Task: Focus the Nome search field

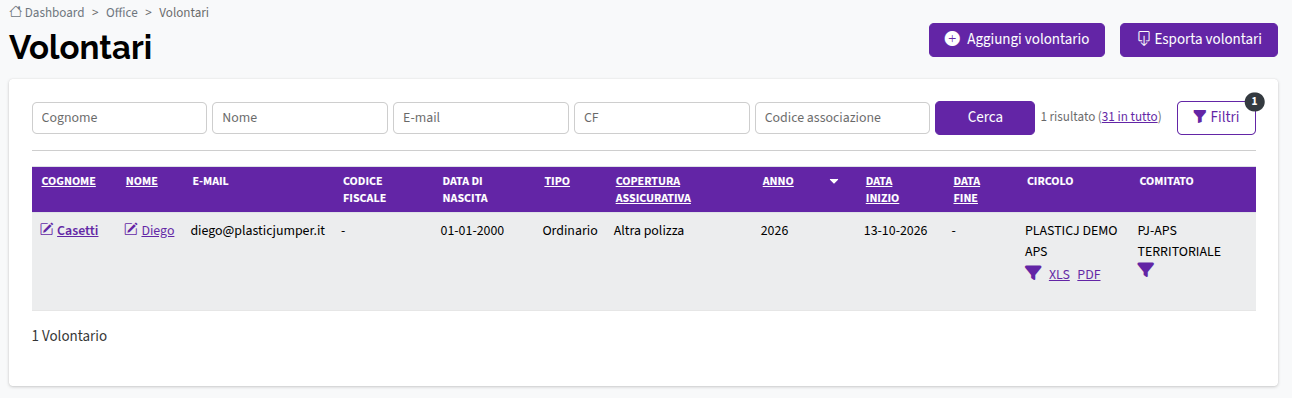Action: (300, 117)
